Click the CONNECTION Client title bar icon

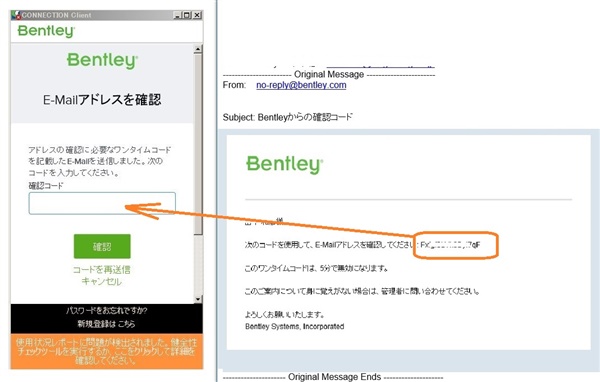point(16,15)
